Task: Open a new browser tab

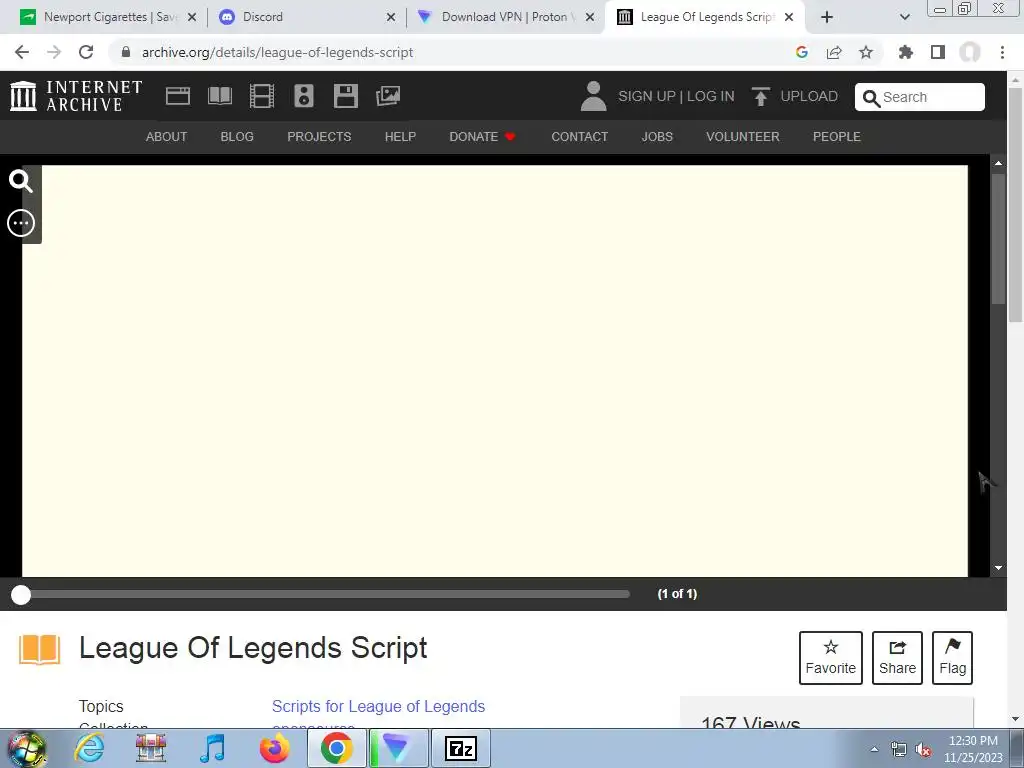Action: click(827, 17)
